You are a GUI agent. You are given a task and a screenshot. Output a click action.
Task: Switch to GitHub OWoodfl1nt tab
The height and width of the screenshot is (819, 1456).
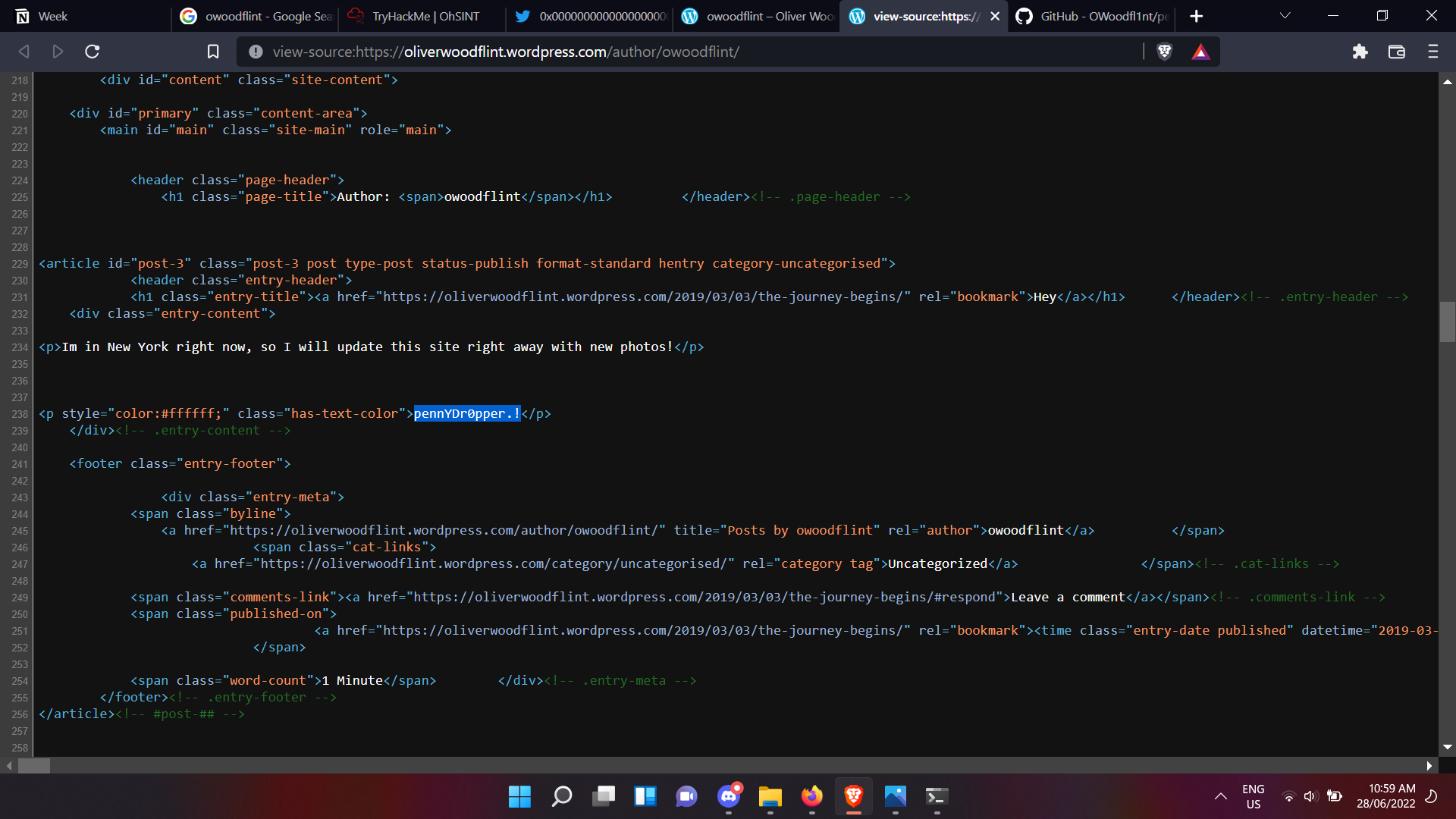(1091, 16)
